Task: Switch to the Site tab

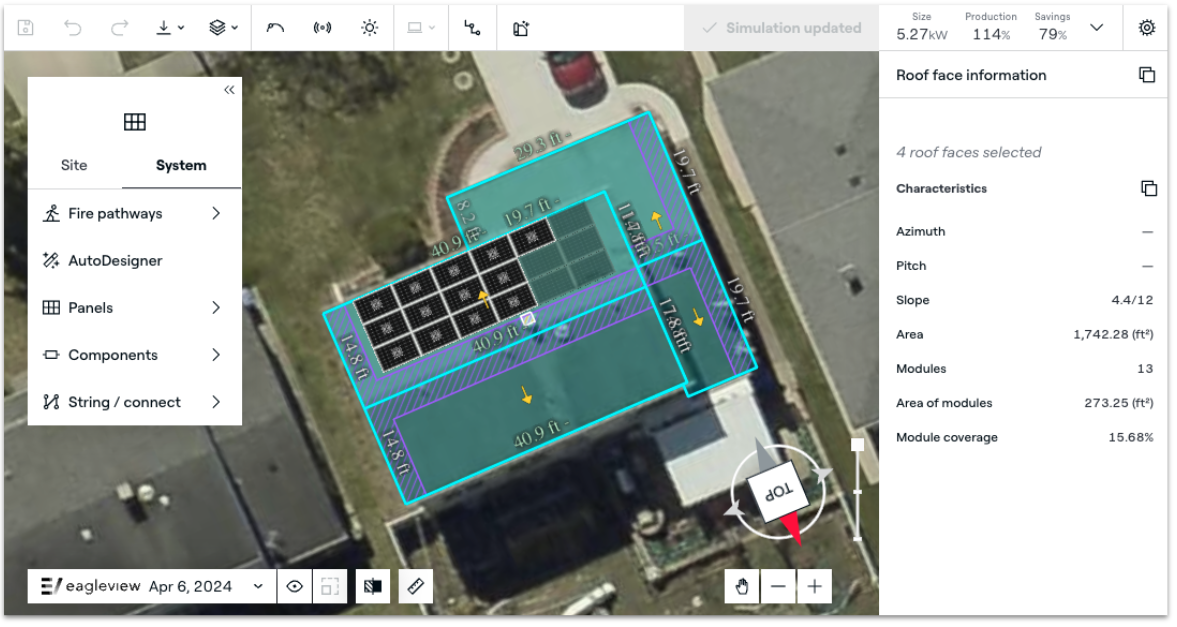Action: point(74,165)
